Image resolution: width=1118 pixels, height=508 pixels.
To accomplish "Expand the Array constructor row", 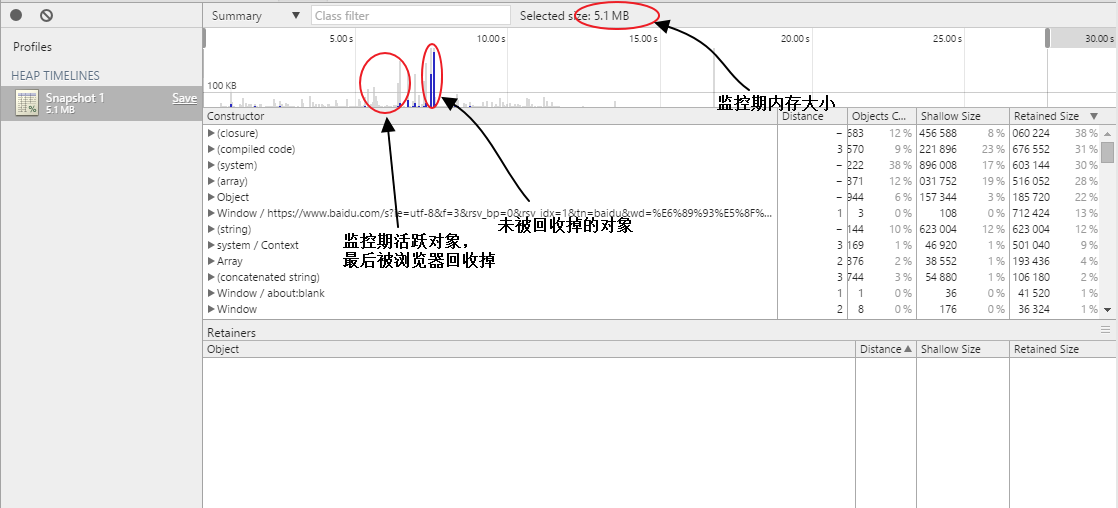I will click(211, 261).
